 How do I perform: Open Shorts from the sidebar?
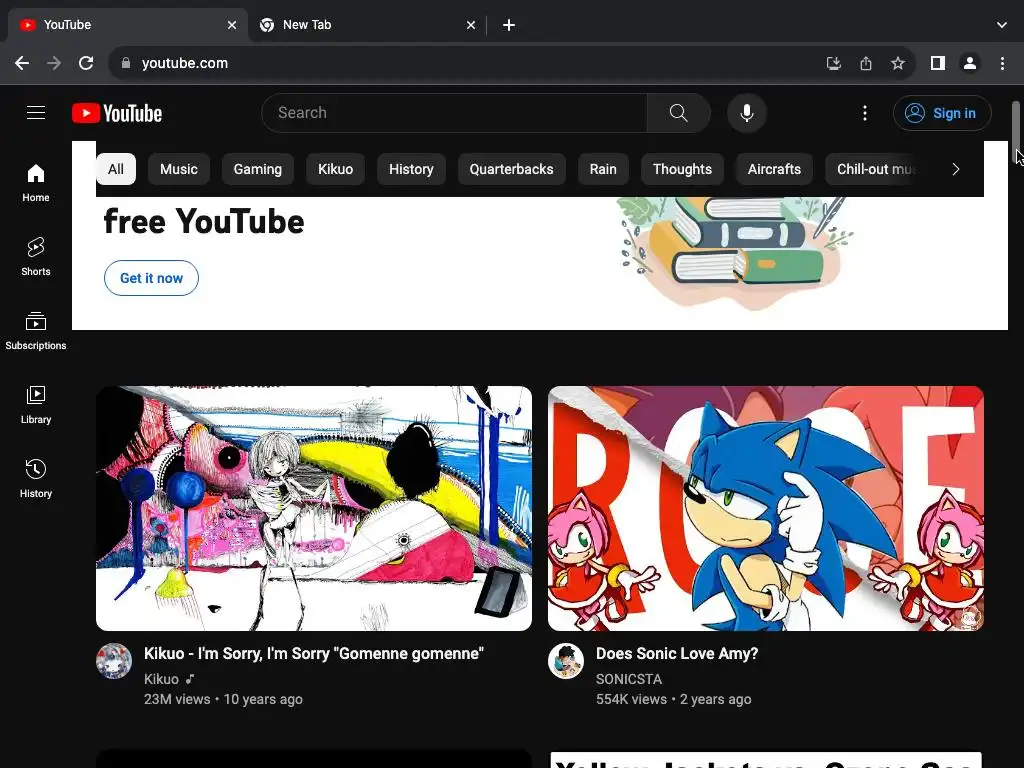click(x=36, y=257)
